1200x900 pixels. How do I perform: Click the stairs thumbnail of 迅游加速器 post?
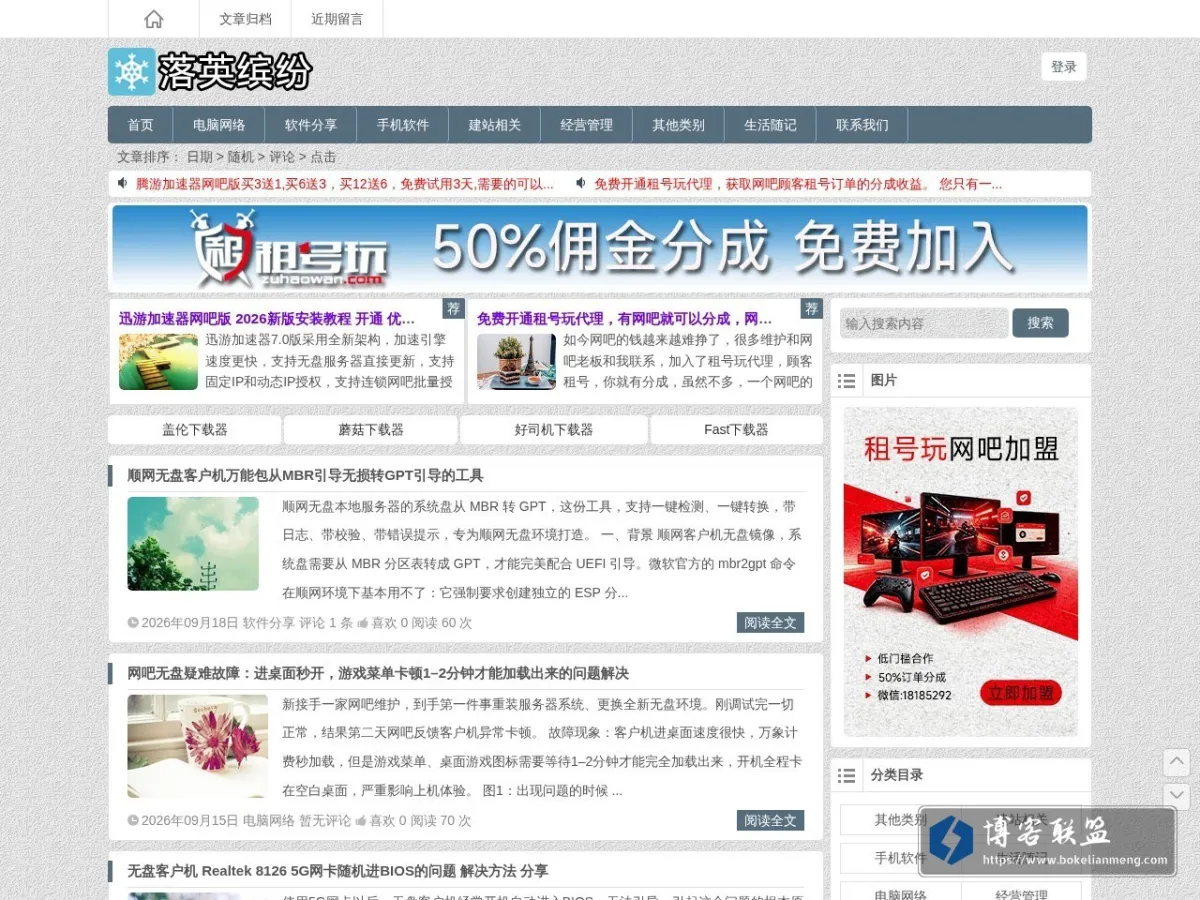pyautogui.click(x=158, y=362)
